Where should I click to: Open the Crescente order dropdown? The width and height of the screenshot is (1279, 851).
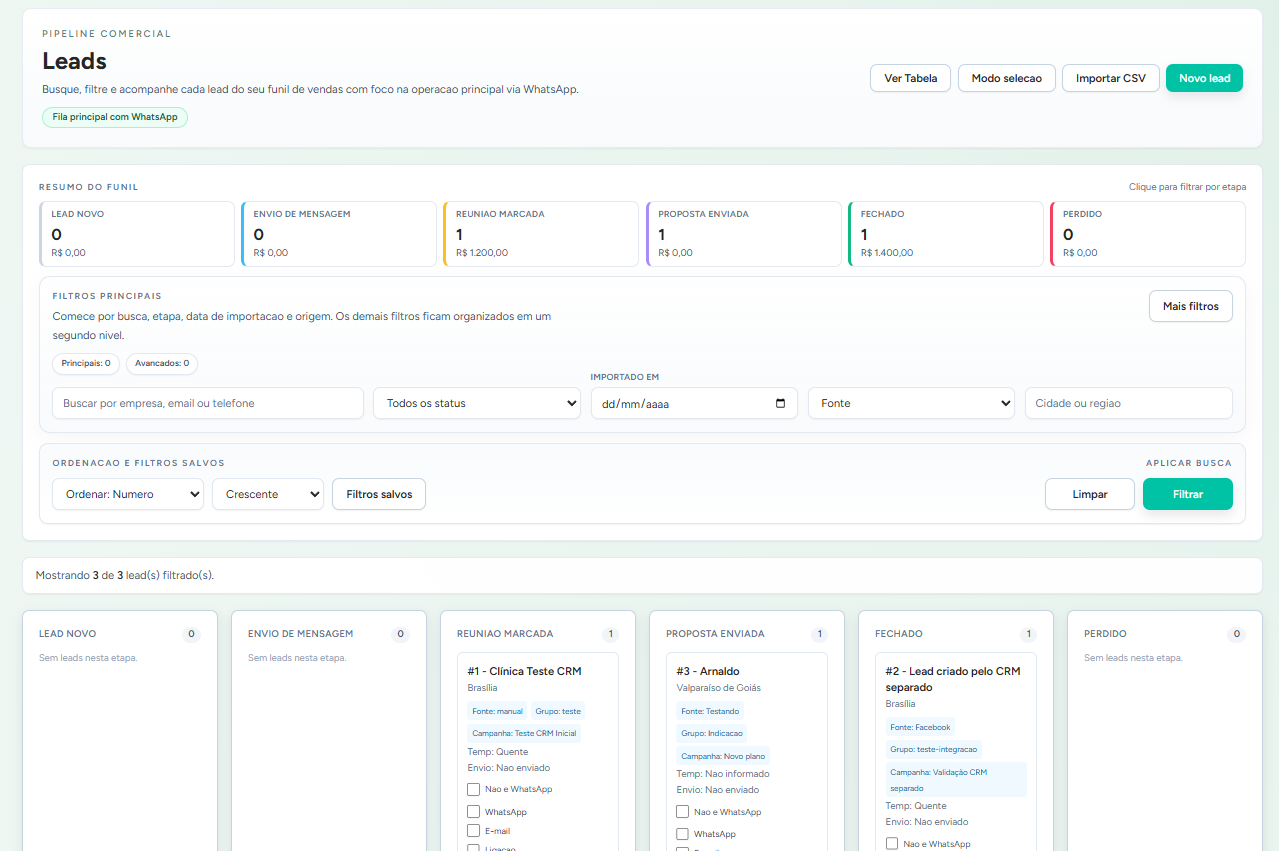(268, 494)
